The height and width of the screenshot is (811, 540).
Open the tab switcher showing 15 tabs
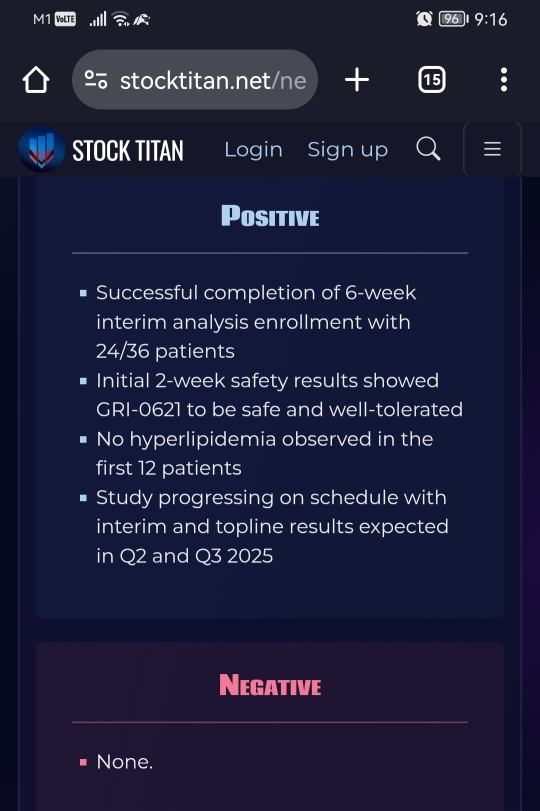(x=432, y=80)
